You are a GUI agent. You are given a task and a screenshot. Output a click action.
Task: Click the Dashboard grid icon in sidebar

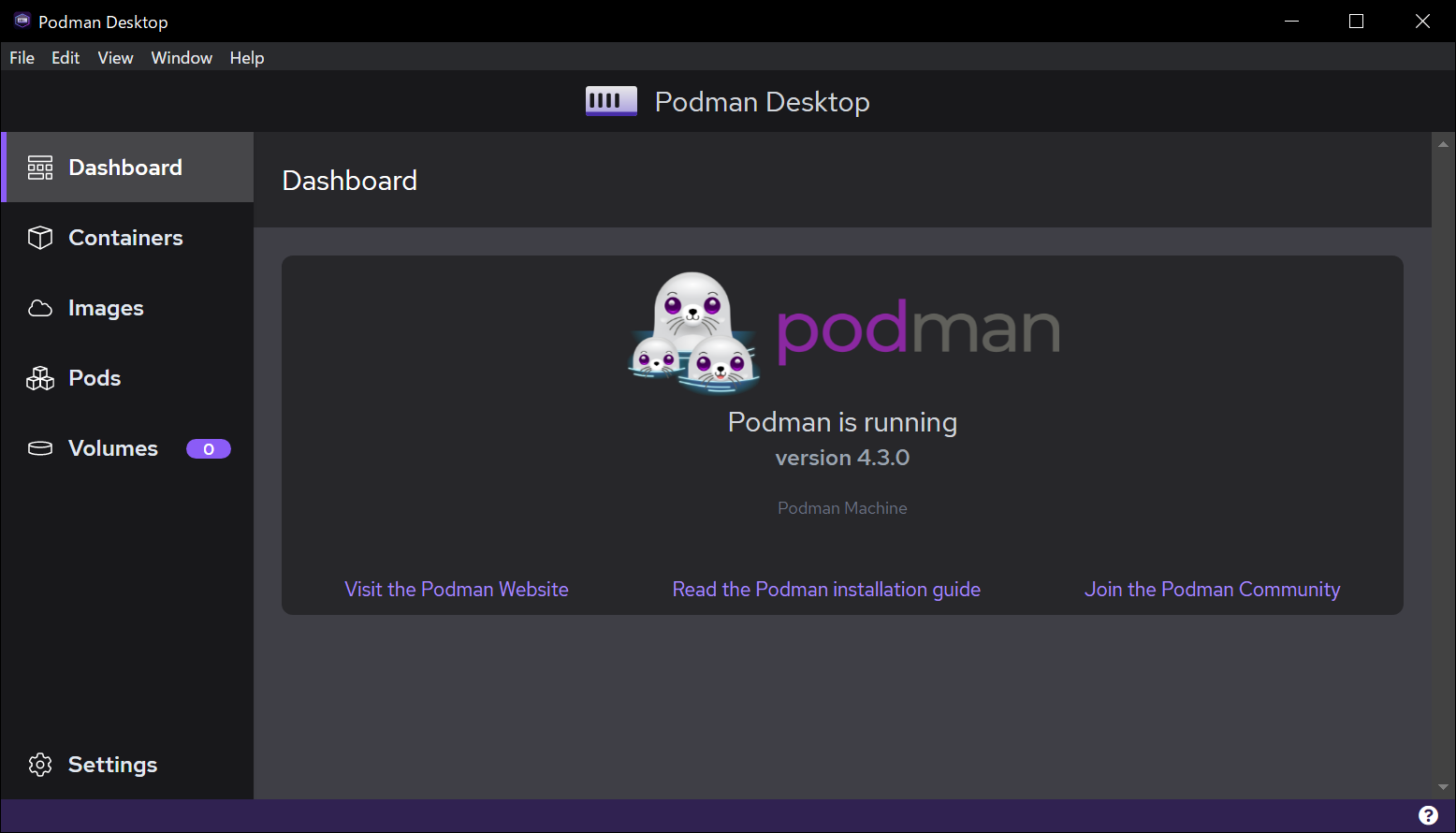click(x=40, y=168)
